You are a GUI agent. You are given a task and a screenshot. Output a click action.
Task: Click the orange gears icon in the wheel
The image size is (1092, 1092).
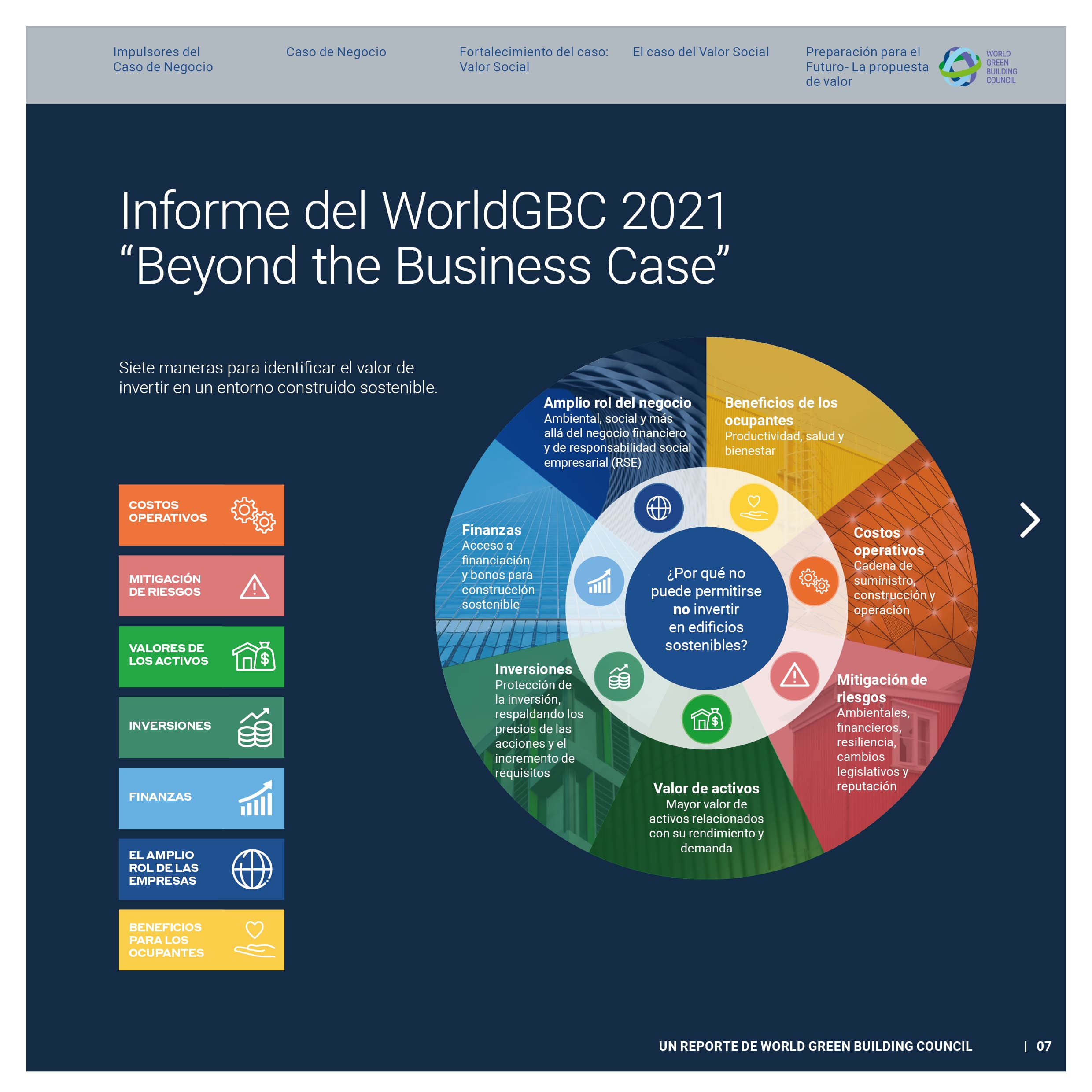814,580
